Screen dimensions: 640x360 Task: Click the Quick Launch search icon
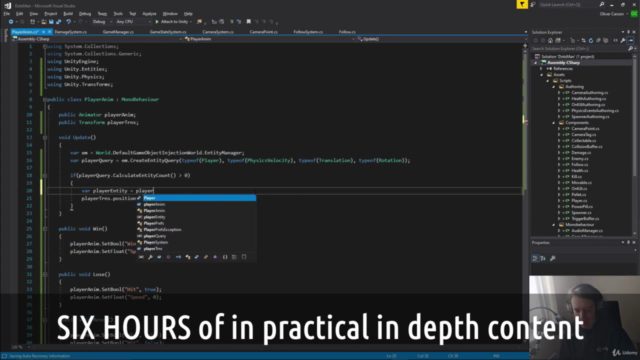tap(601, 4)
